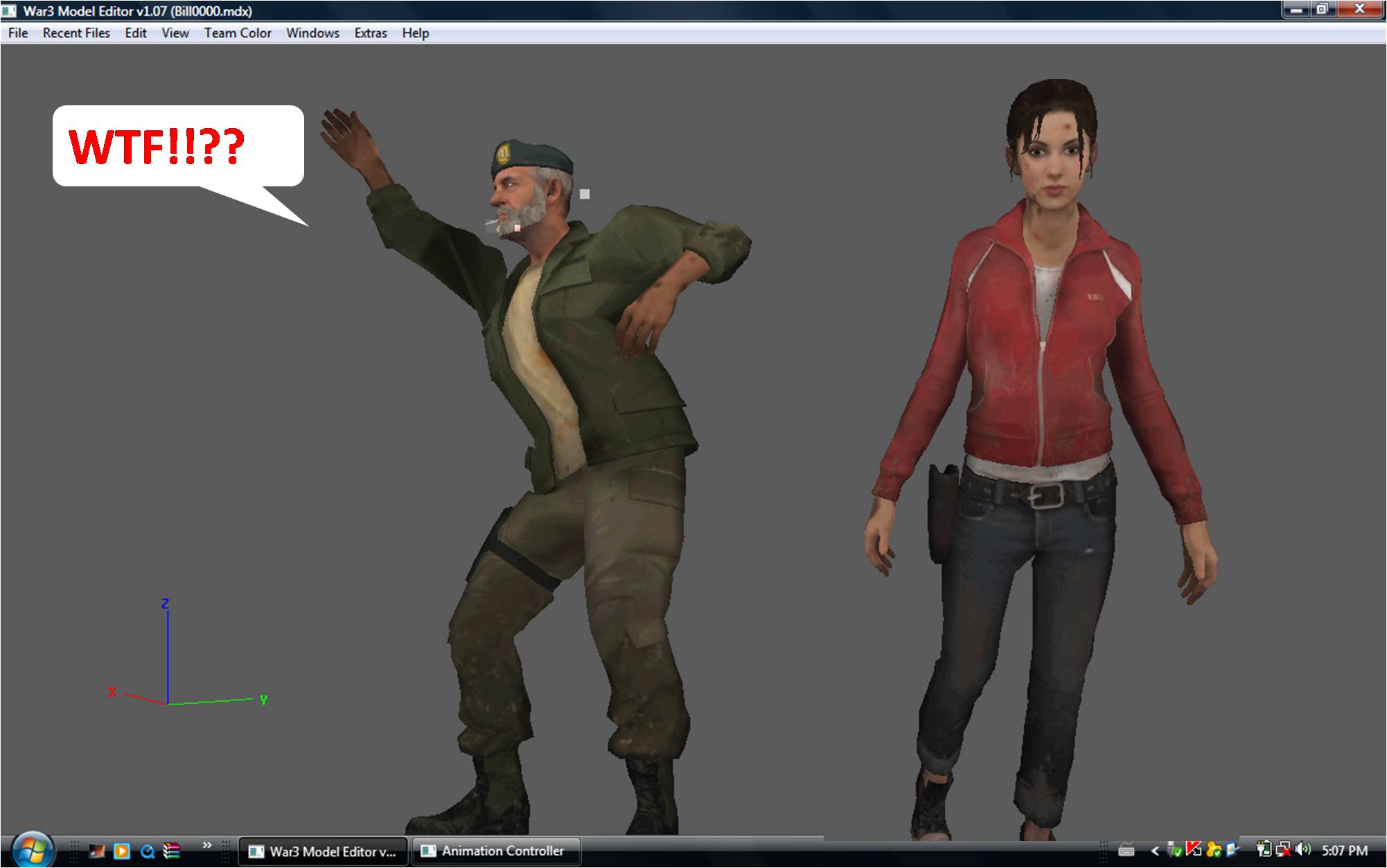Open the Windows menu
The width and height of the screenshot is (1387, 868).
pyautogui.click(x=312, y=33)
